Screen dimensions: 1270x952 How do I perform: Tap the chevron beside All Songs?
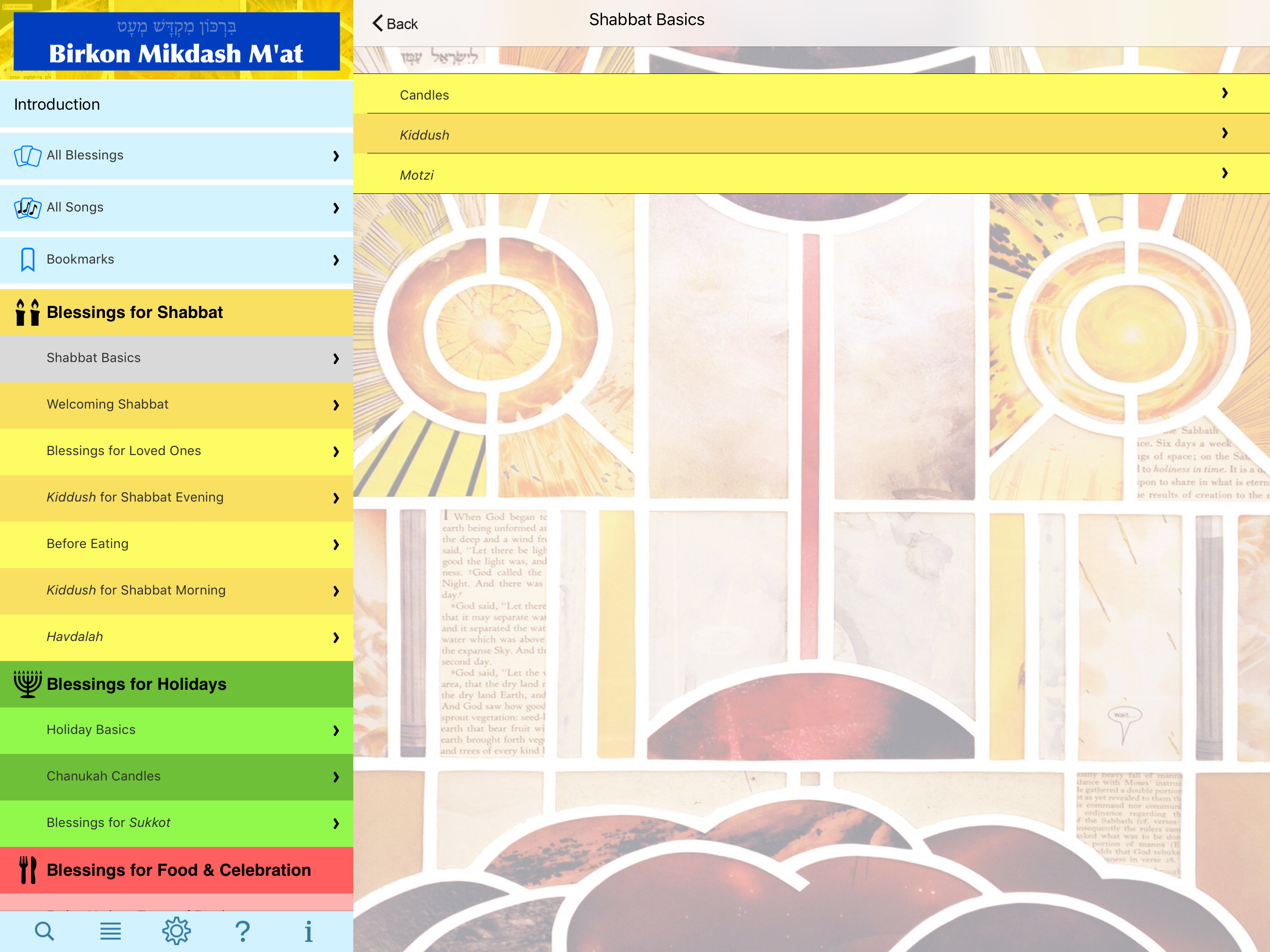(x=336, y=208)
